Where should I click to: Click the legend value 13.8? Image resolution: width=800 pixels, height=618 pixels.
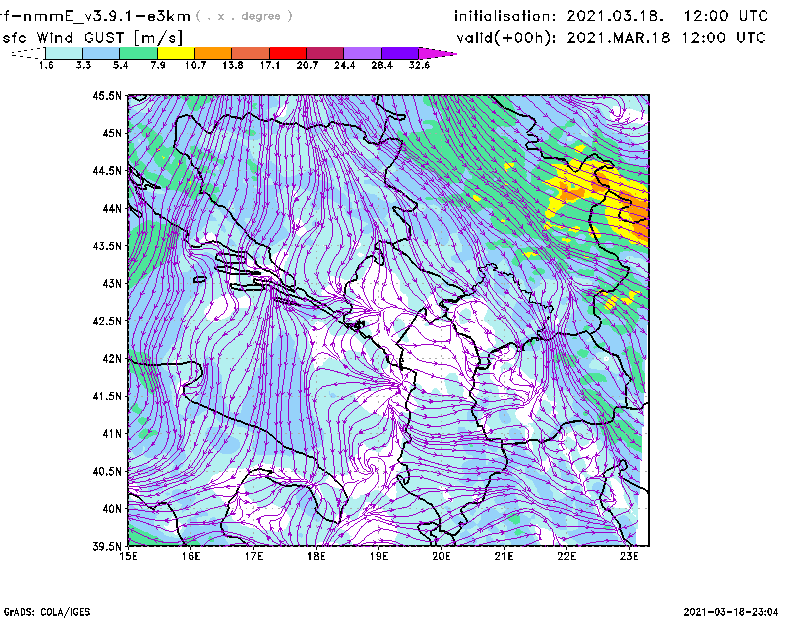(x=233, y=65)
